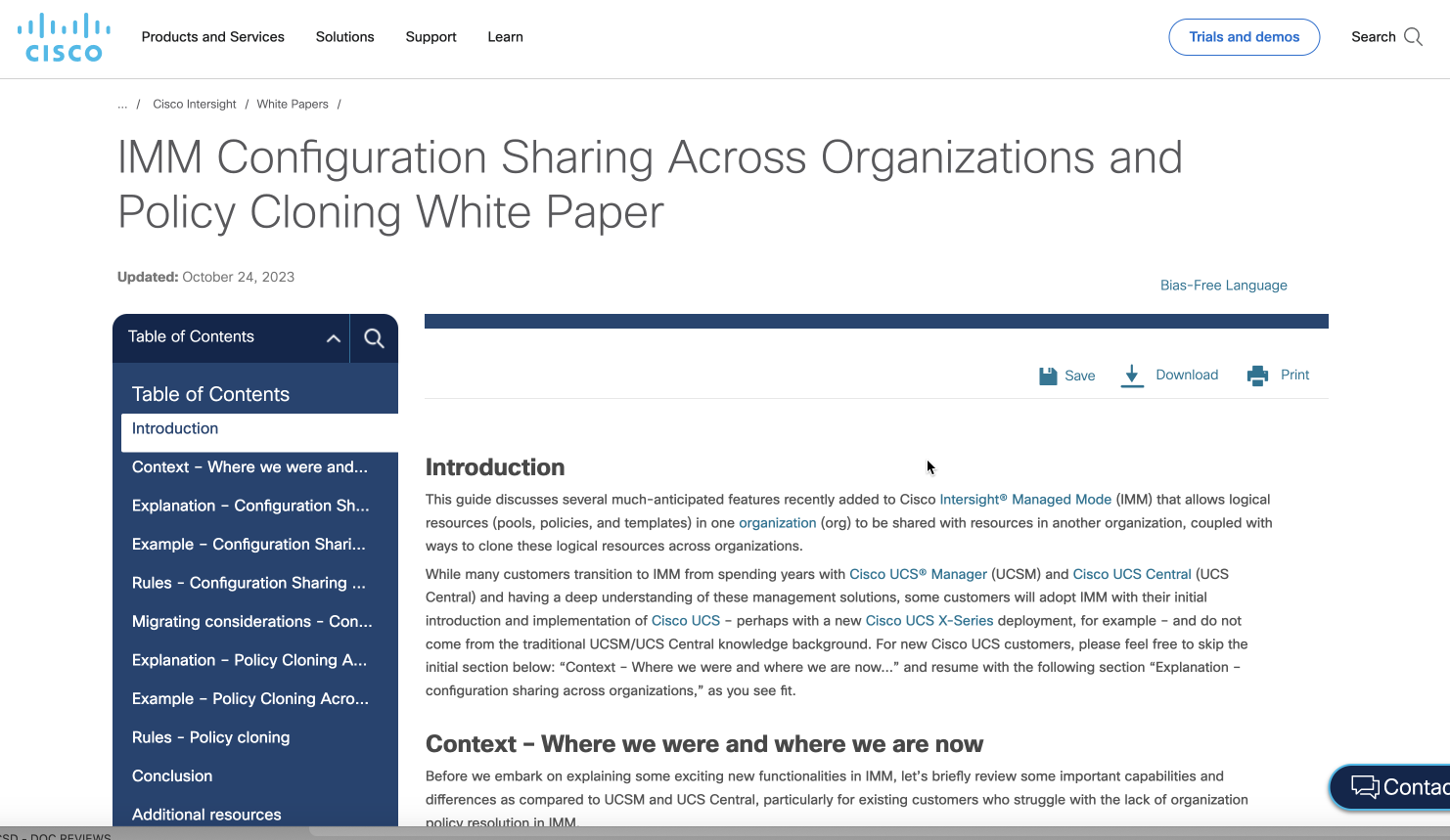Open the Table of Contents search icon
The height and width of the screenshot is (840, 1450).
(x=374, y=337)
